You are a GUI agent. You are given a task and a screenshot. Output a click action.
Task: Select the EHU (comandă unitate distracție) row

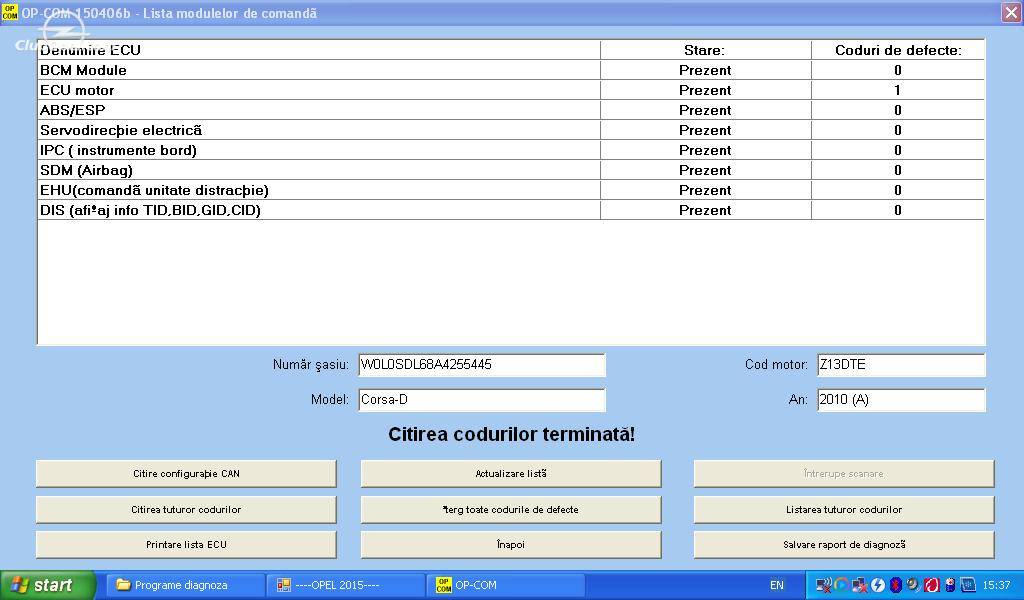click(x=511, y=190)
